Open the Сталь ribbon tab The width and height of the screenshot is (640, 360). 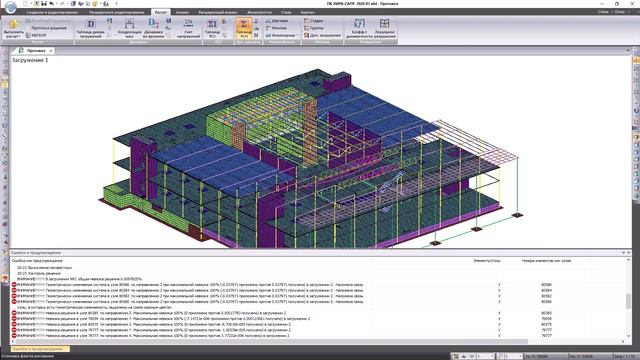pyautogui.click(x=286, y=12)
